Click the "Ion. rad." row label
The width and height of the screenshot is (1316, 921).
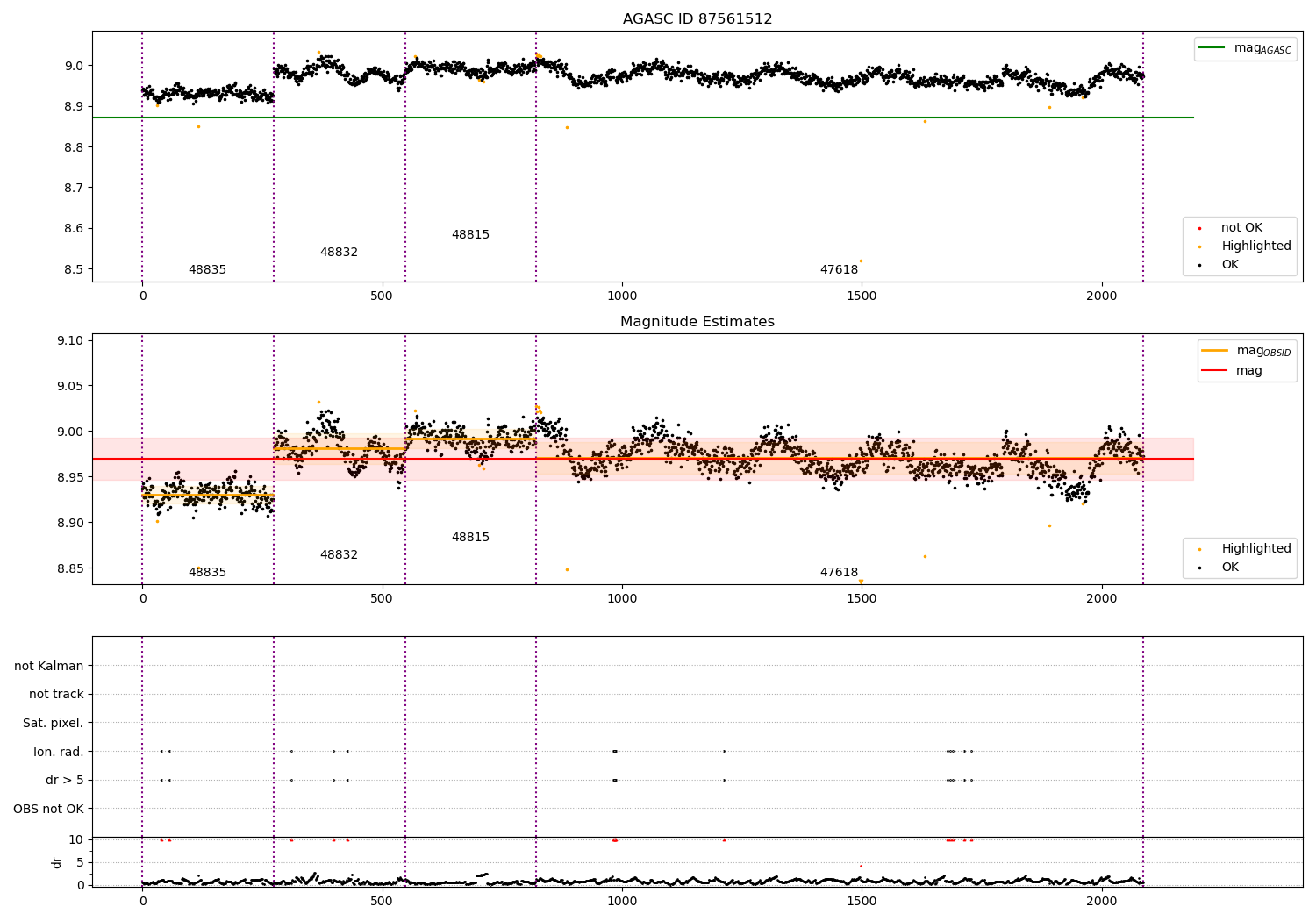pyautogui.click(x=59, y=752)
